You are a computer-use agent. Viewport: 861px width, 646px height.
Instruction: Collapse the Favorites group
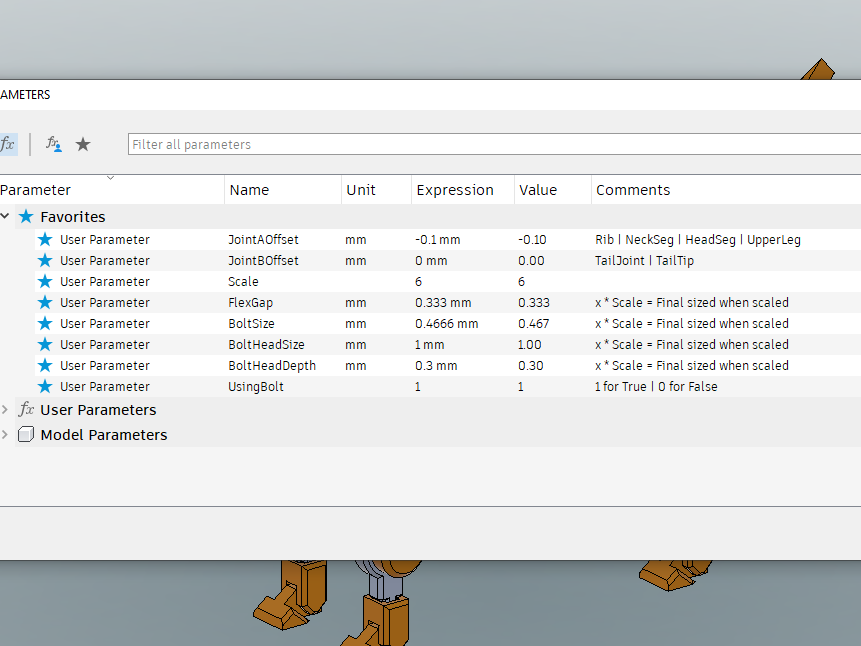pos(5,216)
